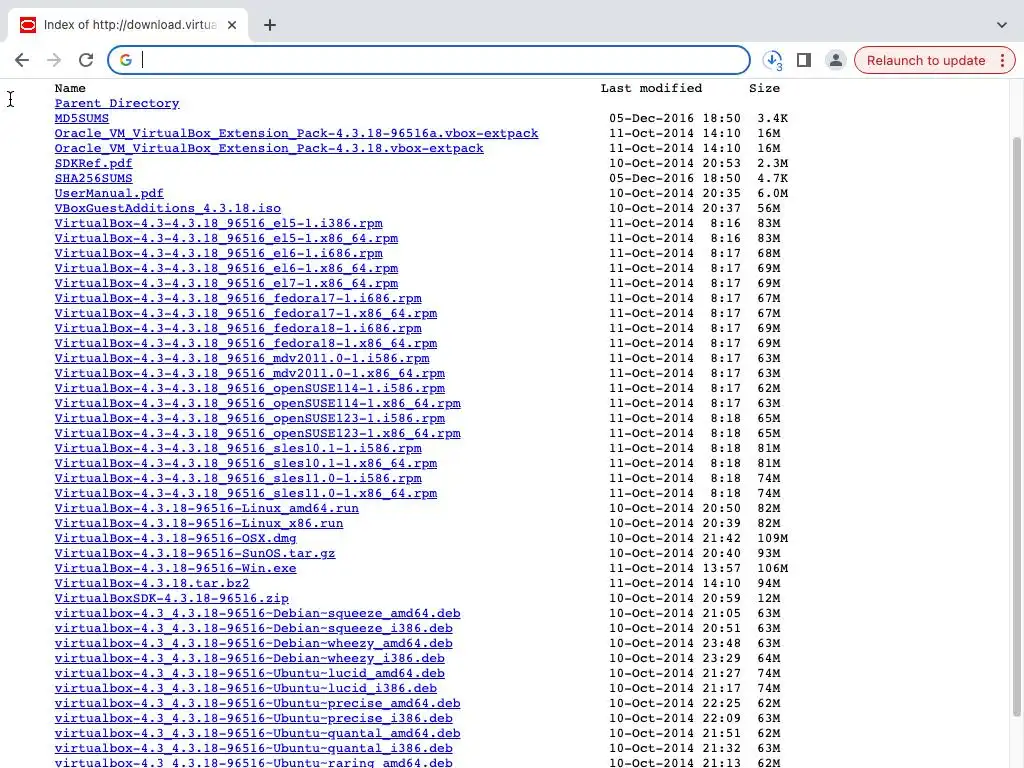
Task: Click the browser back arrow
Action: click(22, 60)
